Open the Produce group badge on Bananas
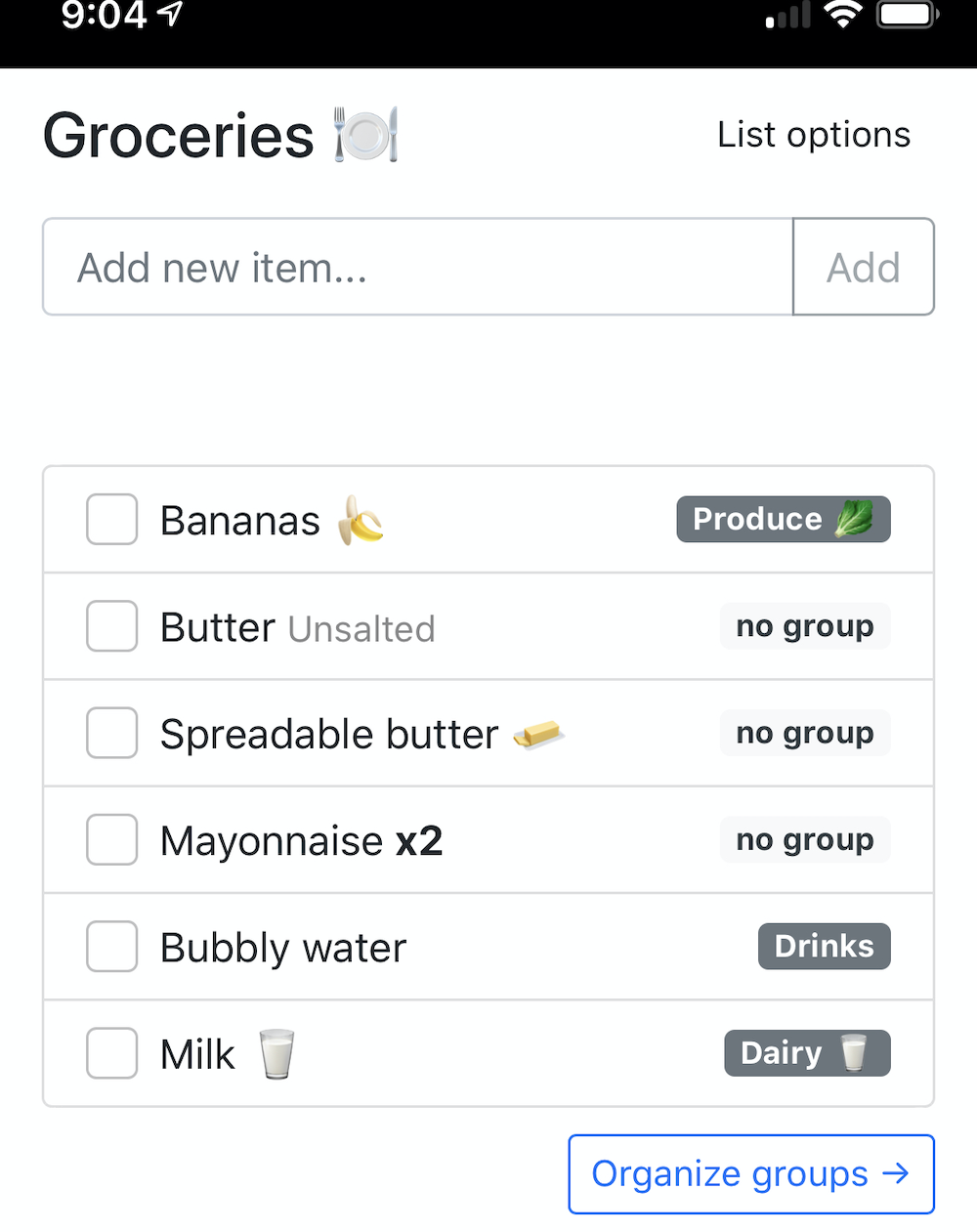 784,519
